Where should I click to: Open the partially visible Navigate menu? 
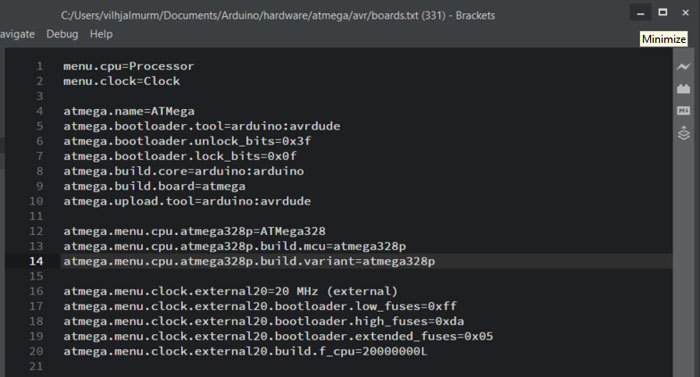[x=17, y=34]
